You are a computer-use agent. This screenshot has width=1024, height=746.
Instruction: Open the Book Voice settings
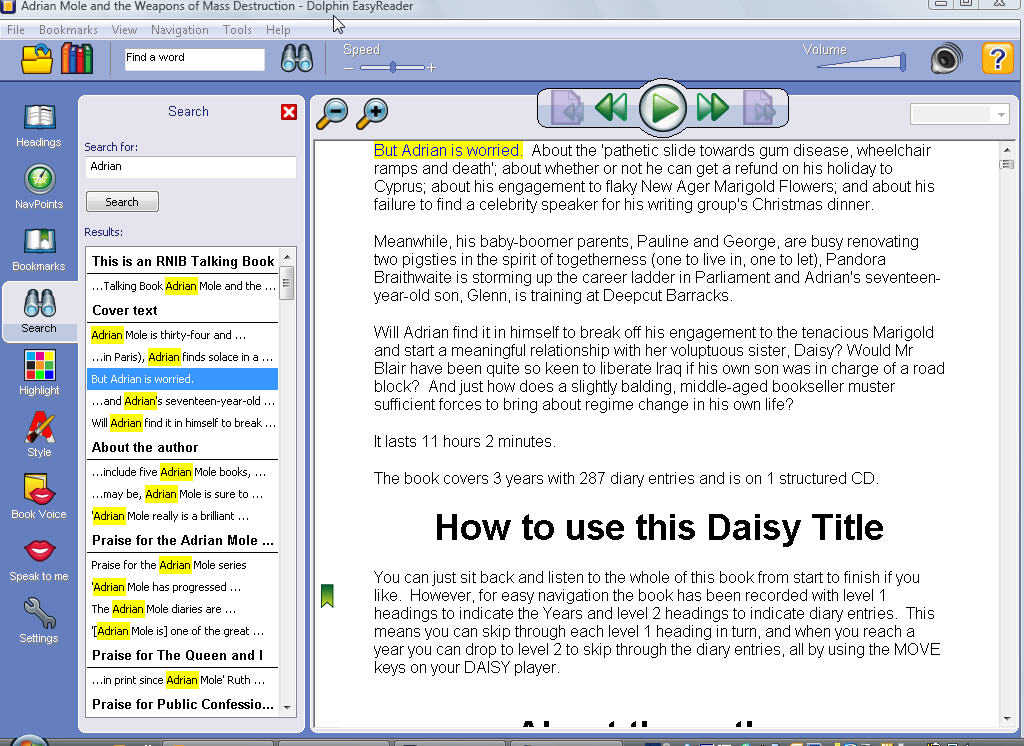coord(39,497)
